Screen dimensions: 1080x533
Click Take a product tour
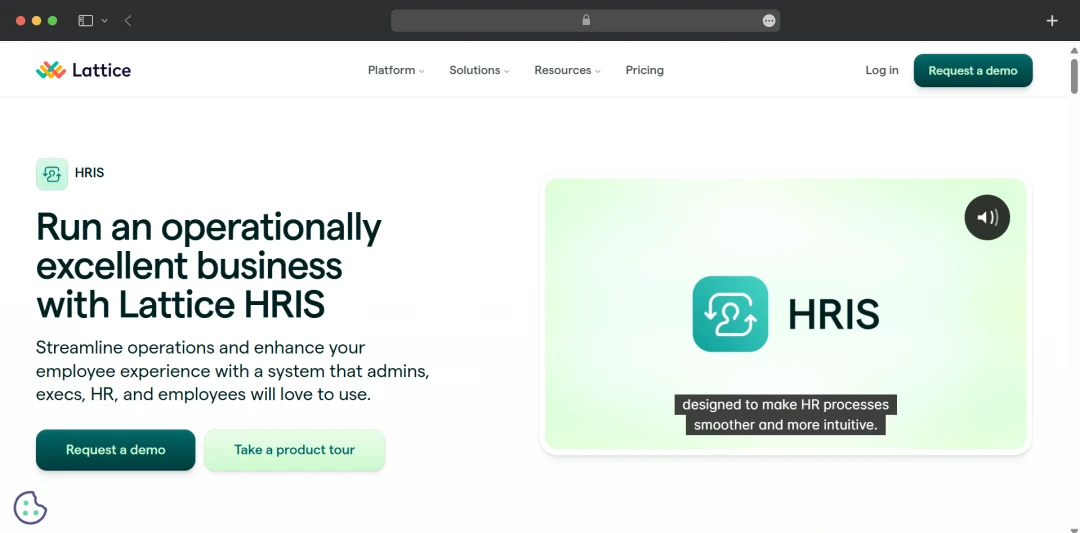(x=294, y=450)
